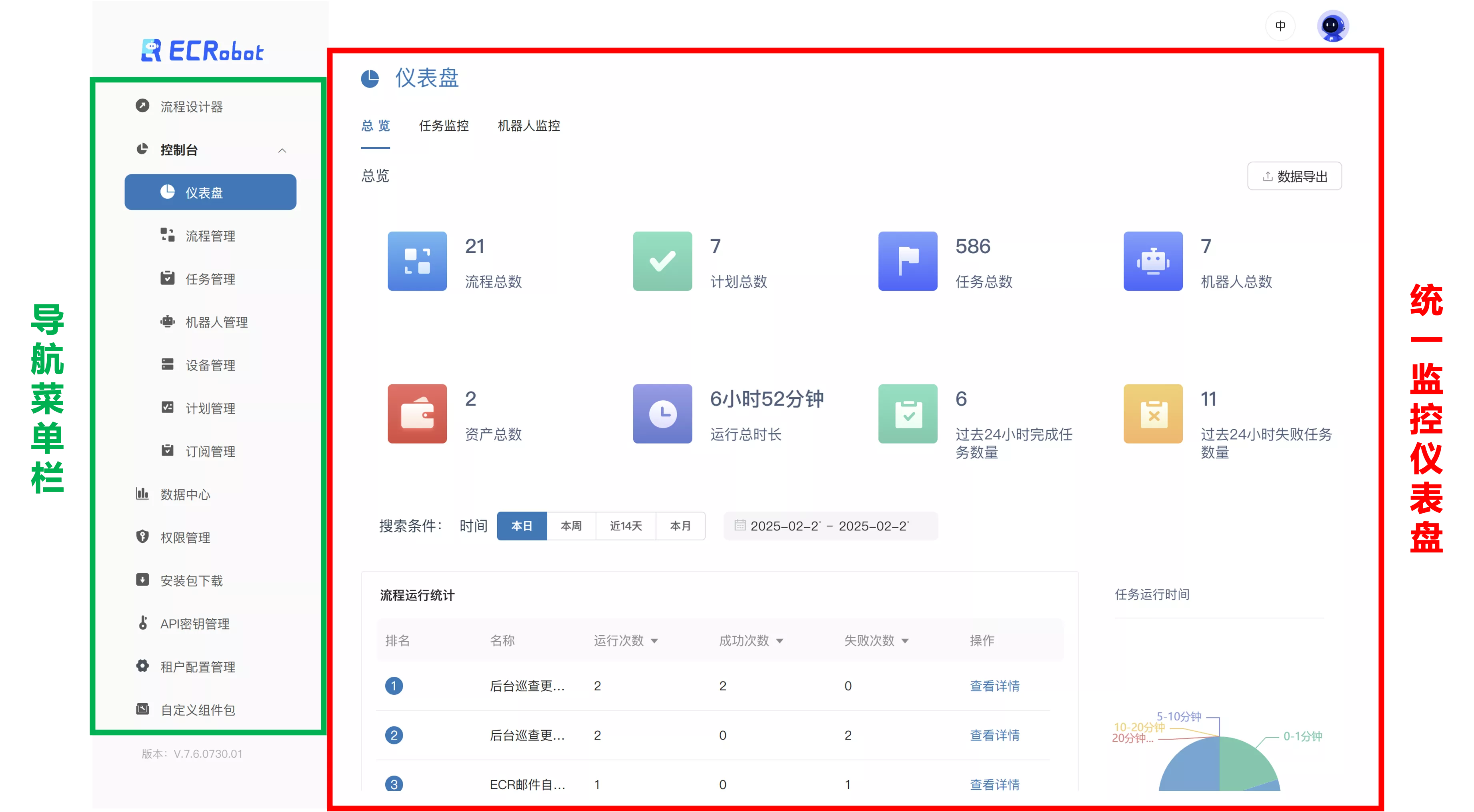The height and width of the screenshot is (812, 1474).
Task: Click the 权限管理 shield icon
Action: click(x=142, y=537)
